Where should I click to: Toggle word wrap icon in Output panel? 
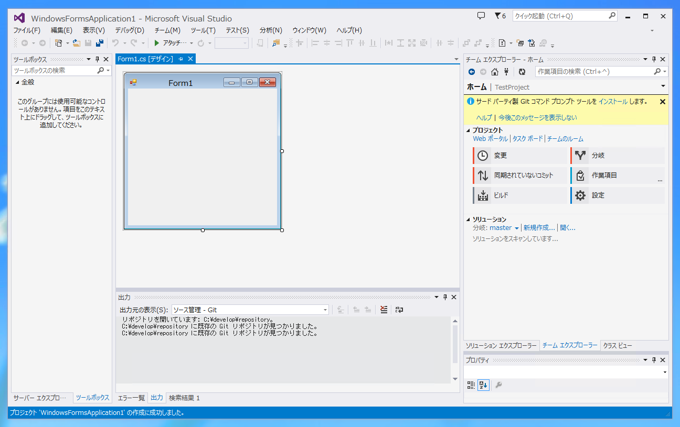coord(399,310)
